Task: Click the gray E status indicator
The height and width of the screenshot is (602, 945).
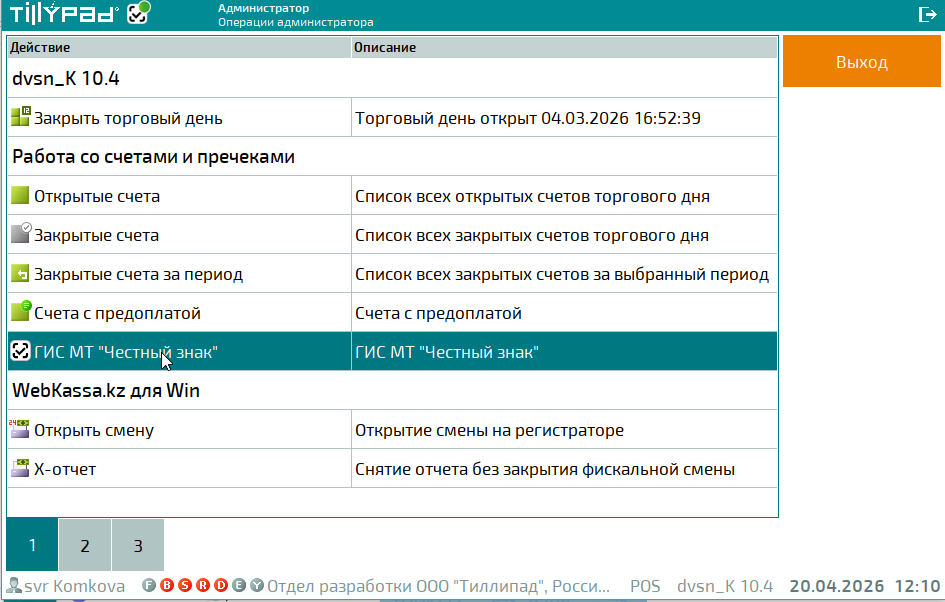Action: tap(239, 585)
